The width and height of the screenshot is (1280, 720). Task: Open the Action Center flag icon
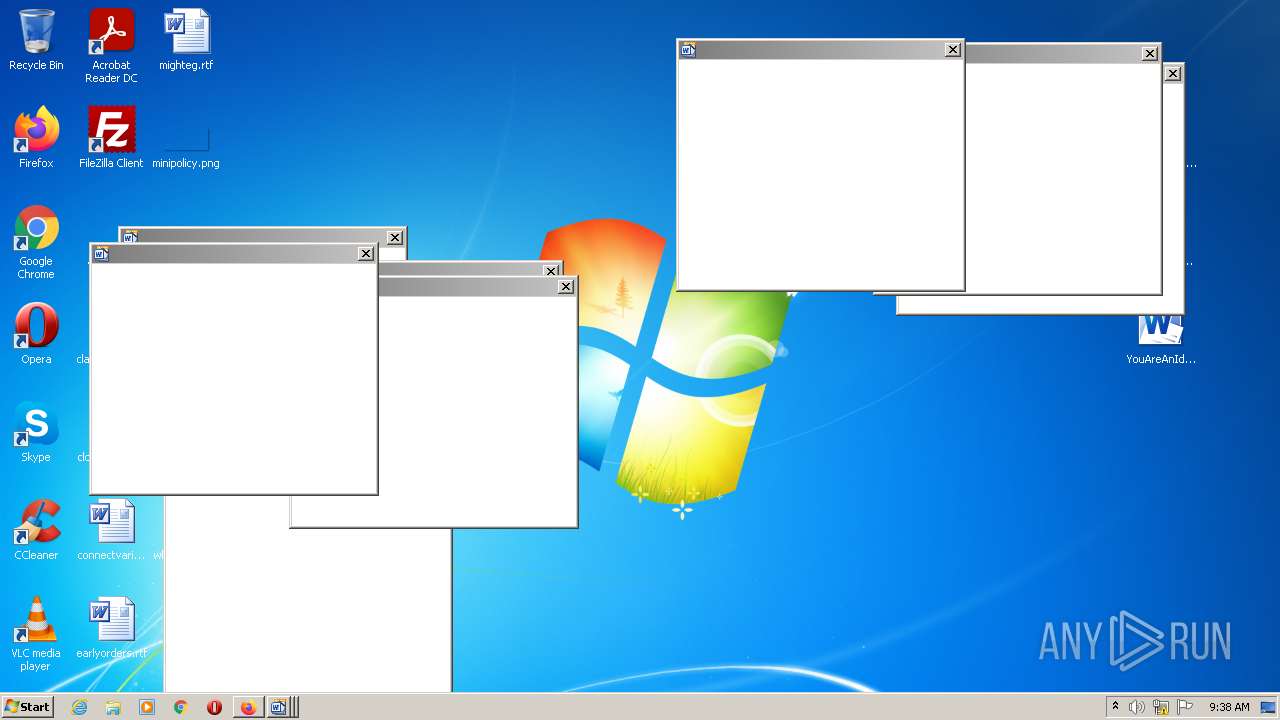1185,707
